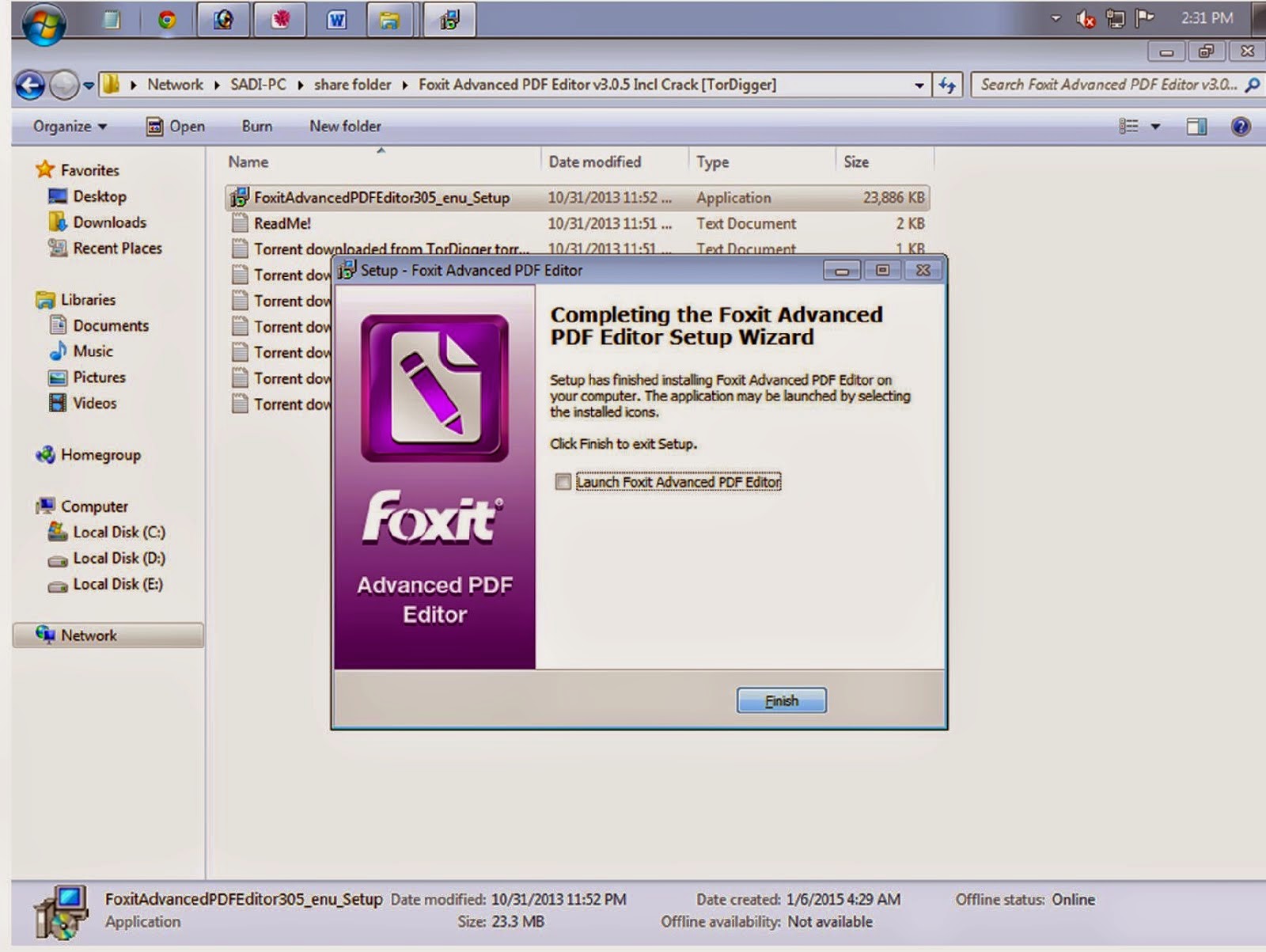Go back with the Explorer back arrow

point(30,85)
